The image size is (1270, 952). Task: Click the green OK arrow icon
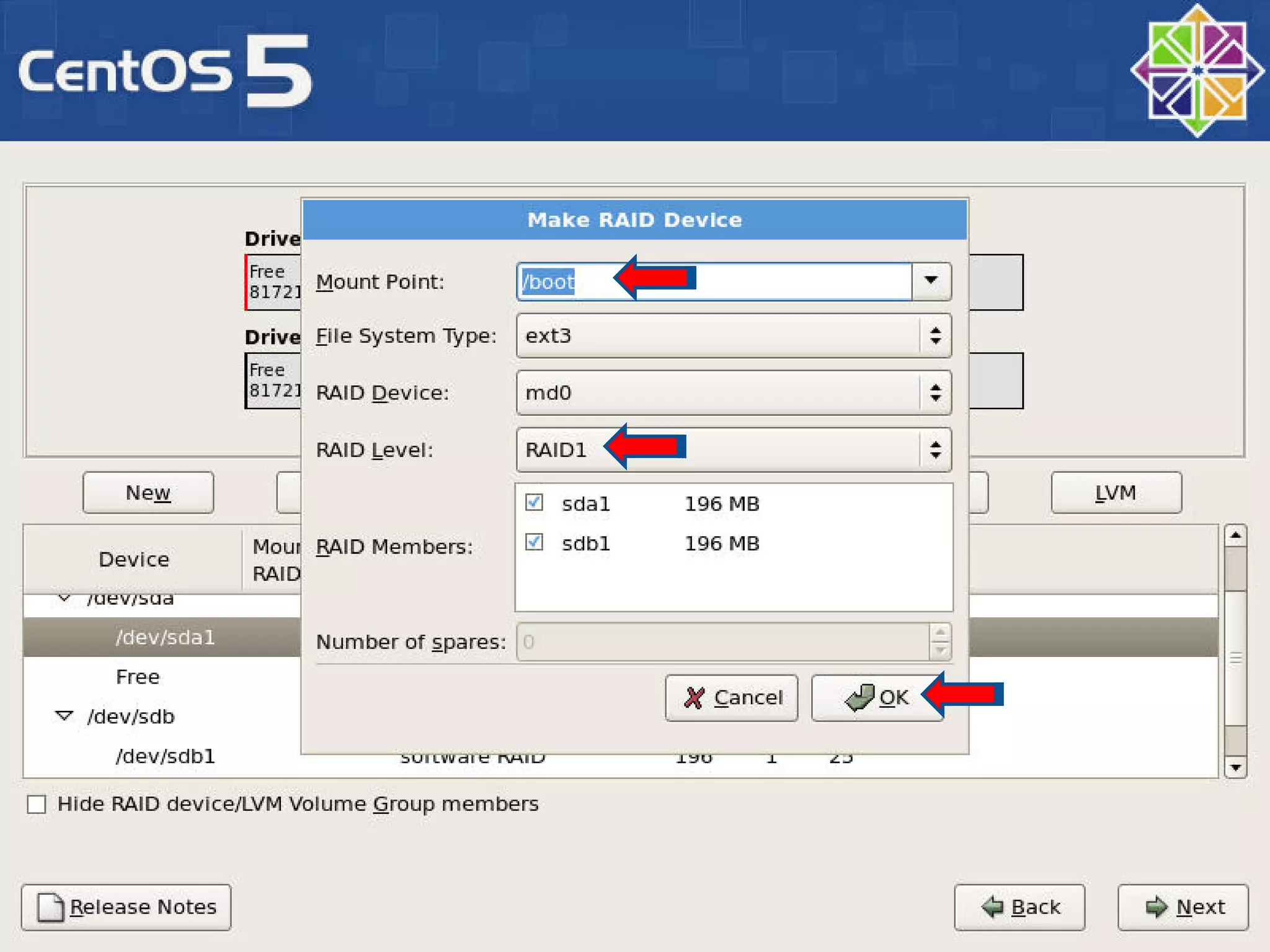[x=859, y=698]
